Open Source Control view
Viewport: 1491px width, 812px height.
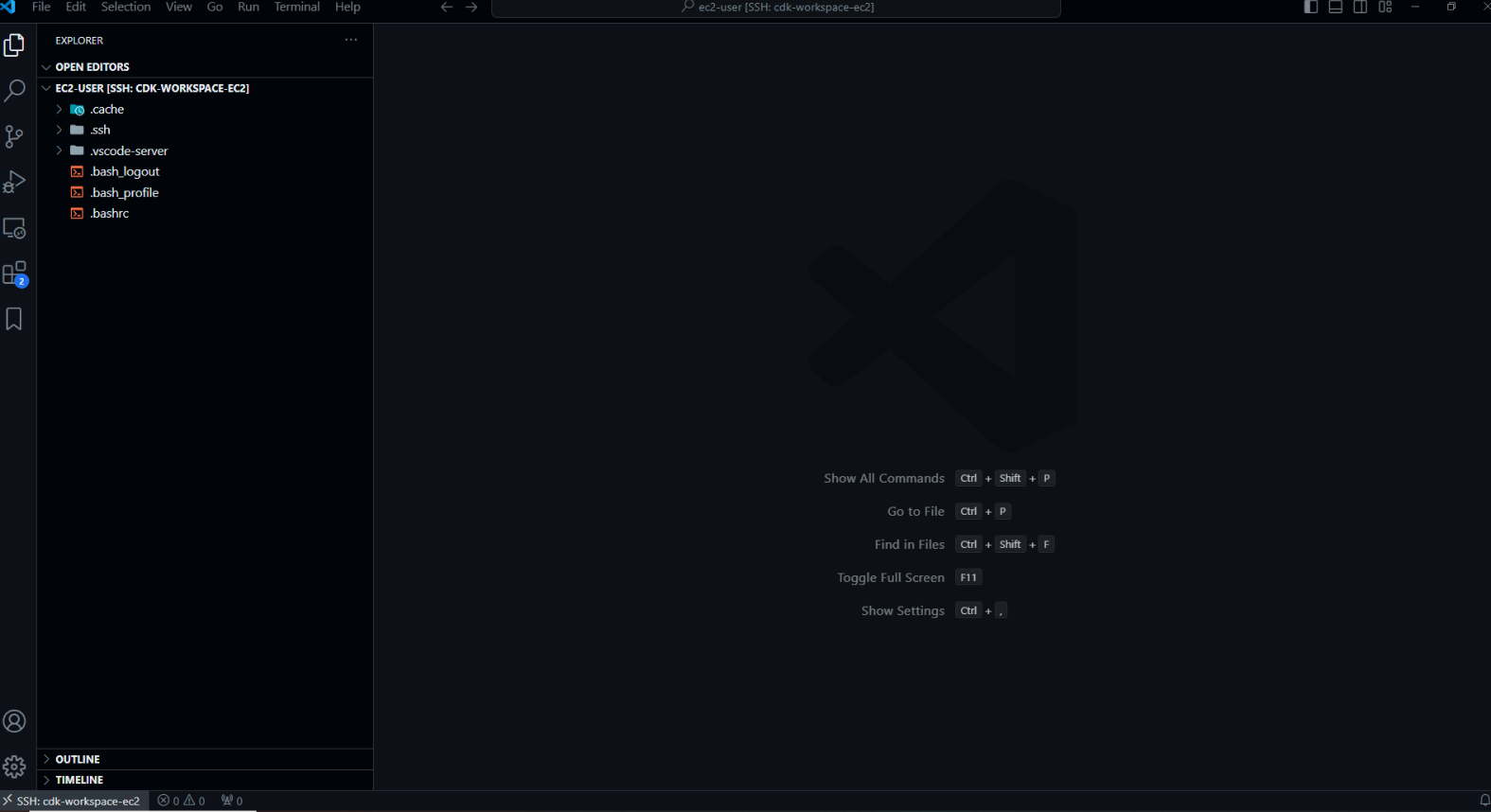14,136
